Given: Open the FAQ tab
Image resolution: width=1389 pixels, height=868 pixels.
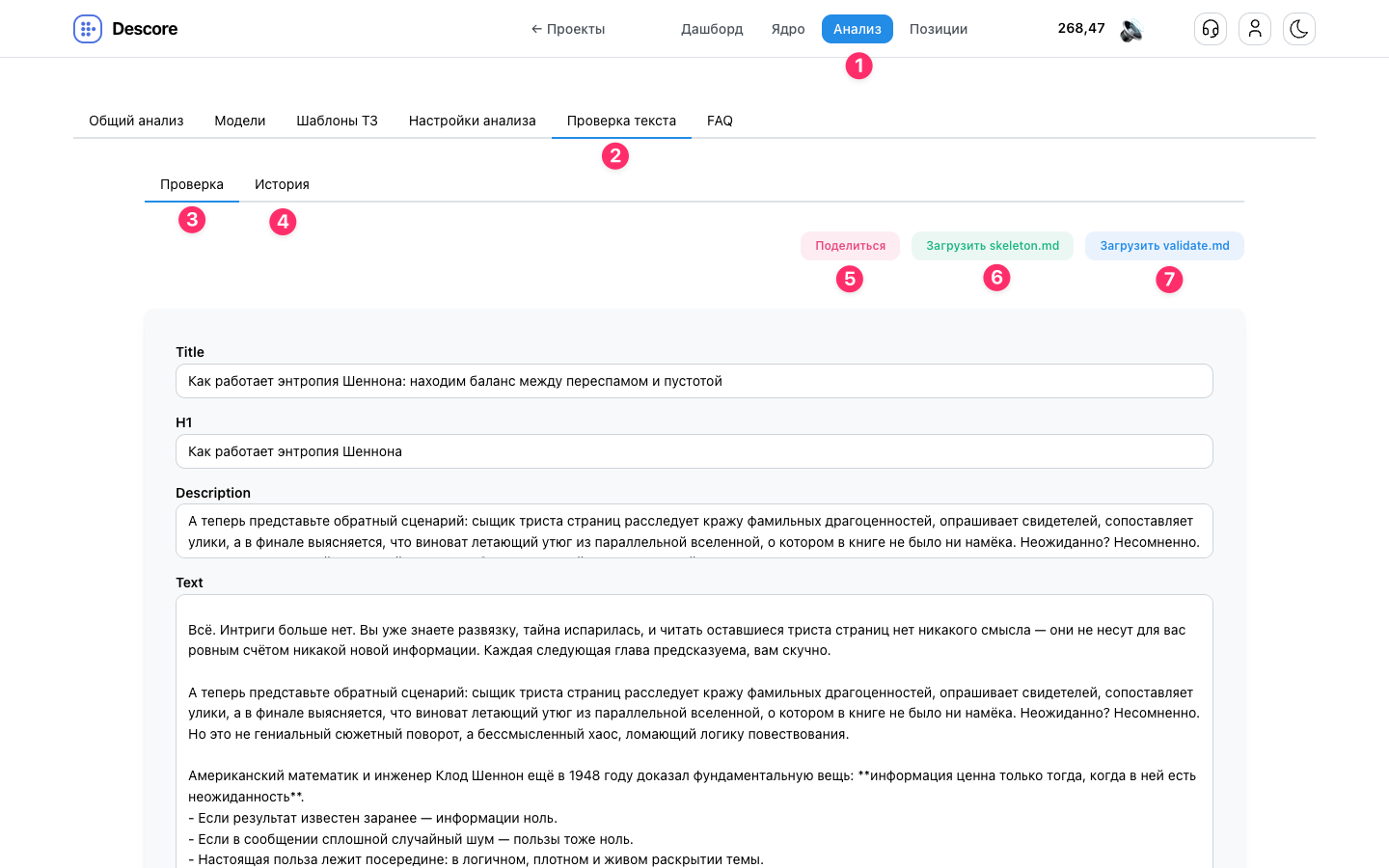Looking at the screenshot, I should [x=720, y=121].
